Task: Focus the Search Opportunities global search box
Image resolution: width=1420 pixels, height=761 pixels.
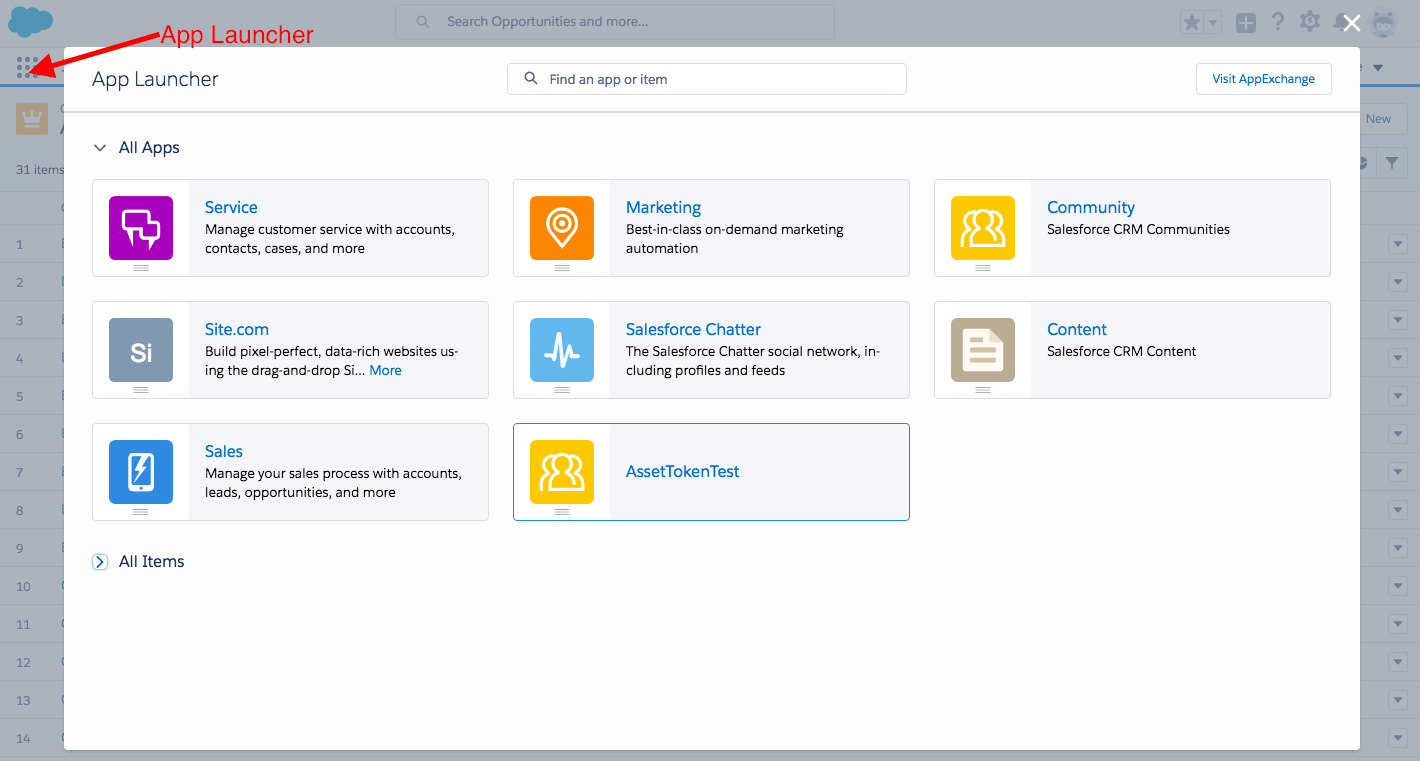Action: (614, 21)
